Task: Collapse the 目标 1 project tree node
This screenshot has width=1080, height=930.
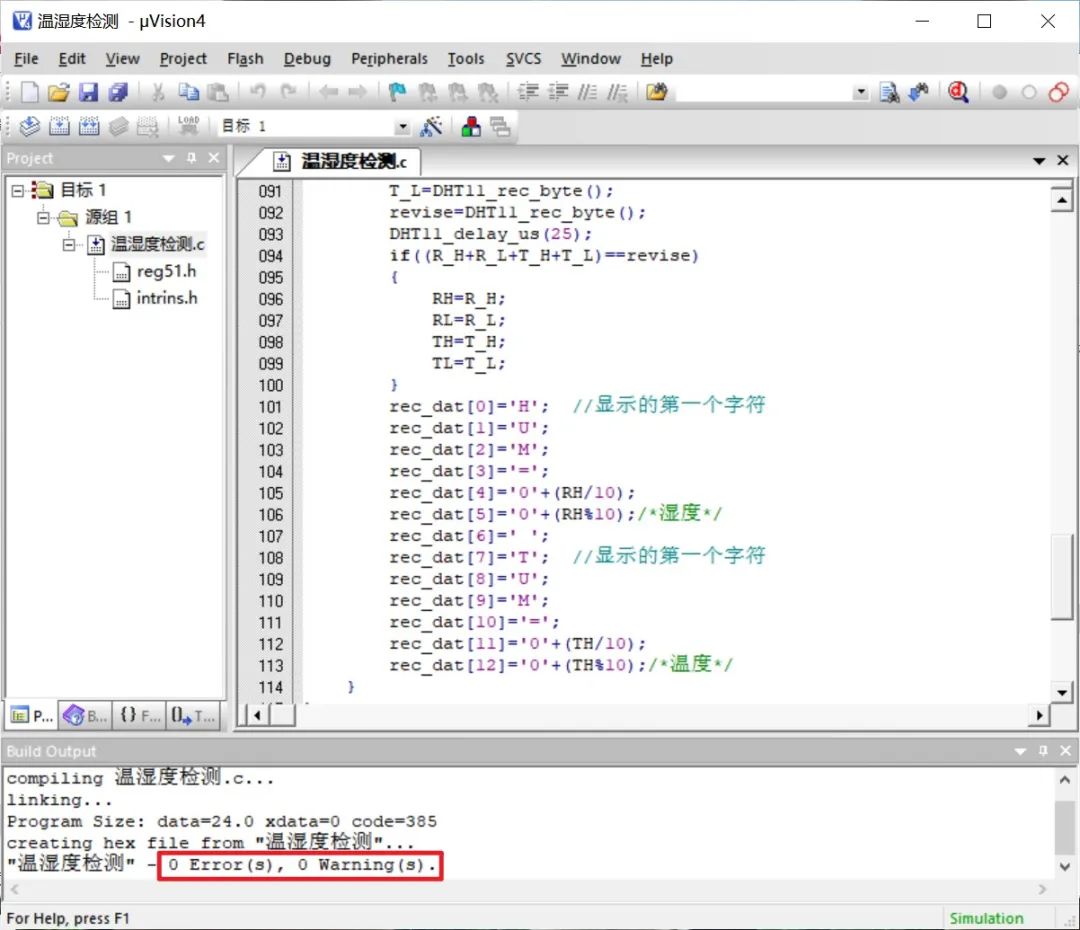Action: point(18,190)
